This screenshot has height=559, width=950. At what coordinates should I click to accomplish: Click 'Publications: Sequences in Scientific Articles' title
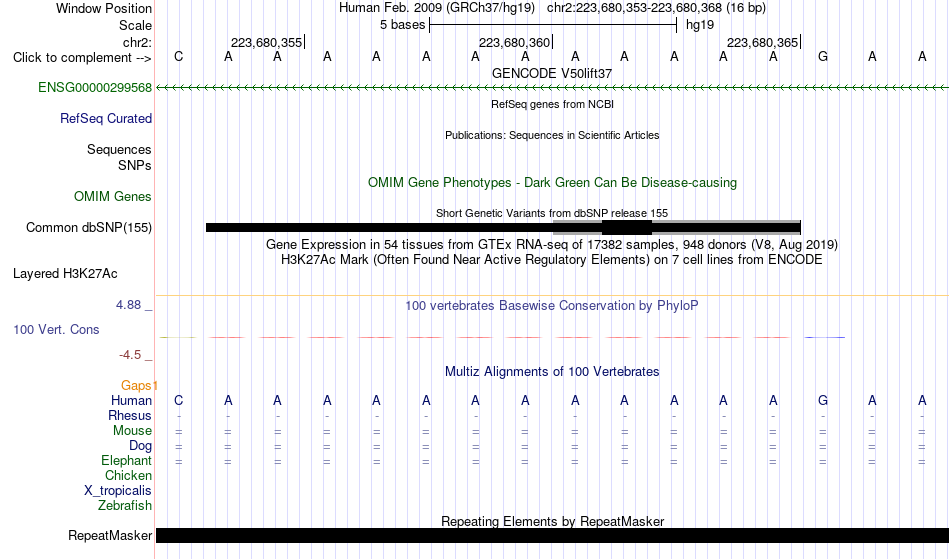tap(552, 135)
